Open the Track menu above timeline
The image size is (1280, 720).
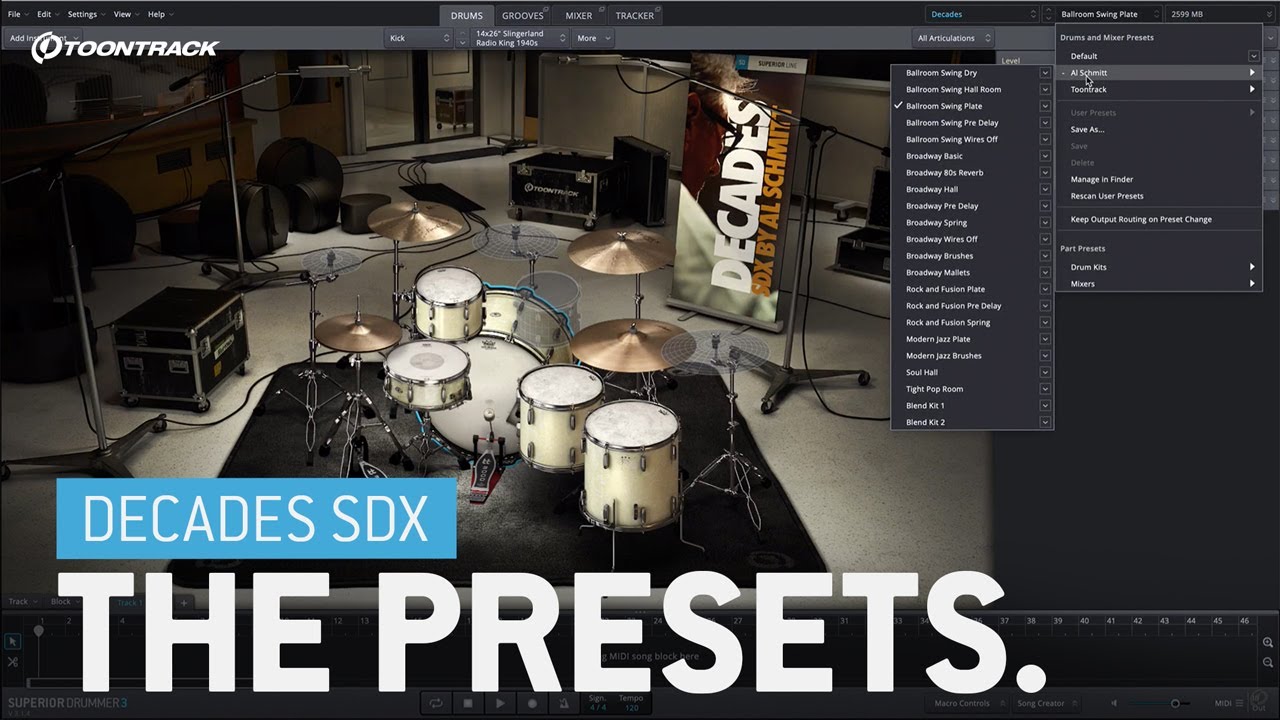pos(22,602)
